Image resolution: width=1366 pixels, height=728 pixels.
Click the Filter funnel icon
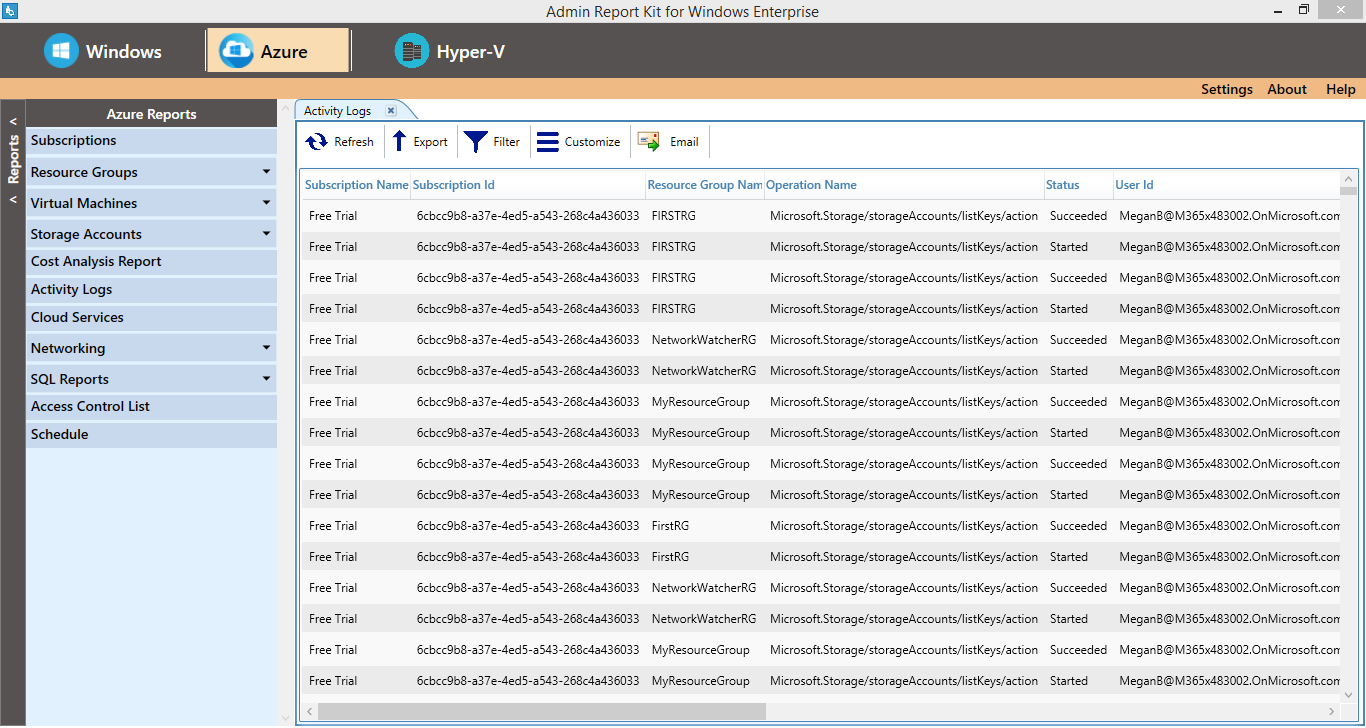coord(476,142)
